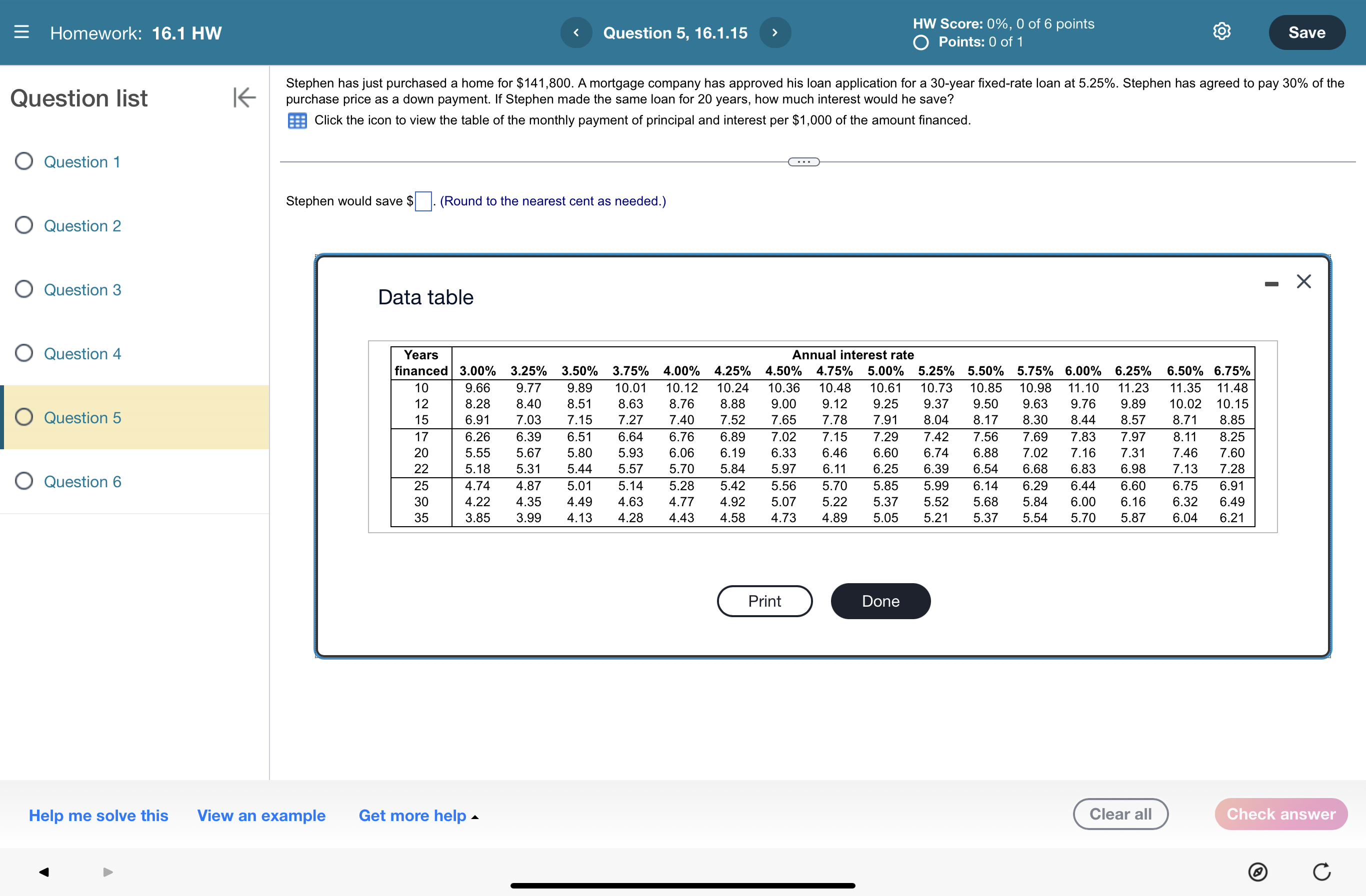The width and height of the screenshot is (1366, 896).
Task: Close the Data table dialog
Action: pos(1303,282)
